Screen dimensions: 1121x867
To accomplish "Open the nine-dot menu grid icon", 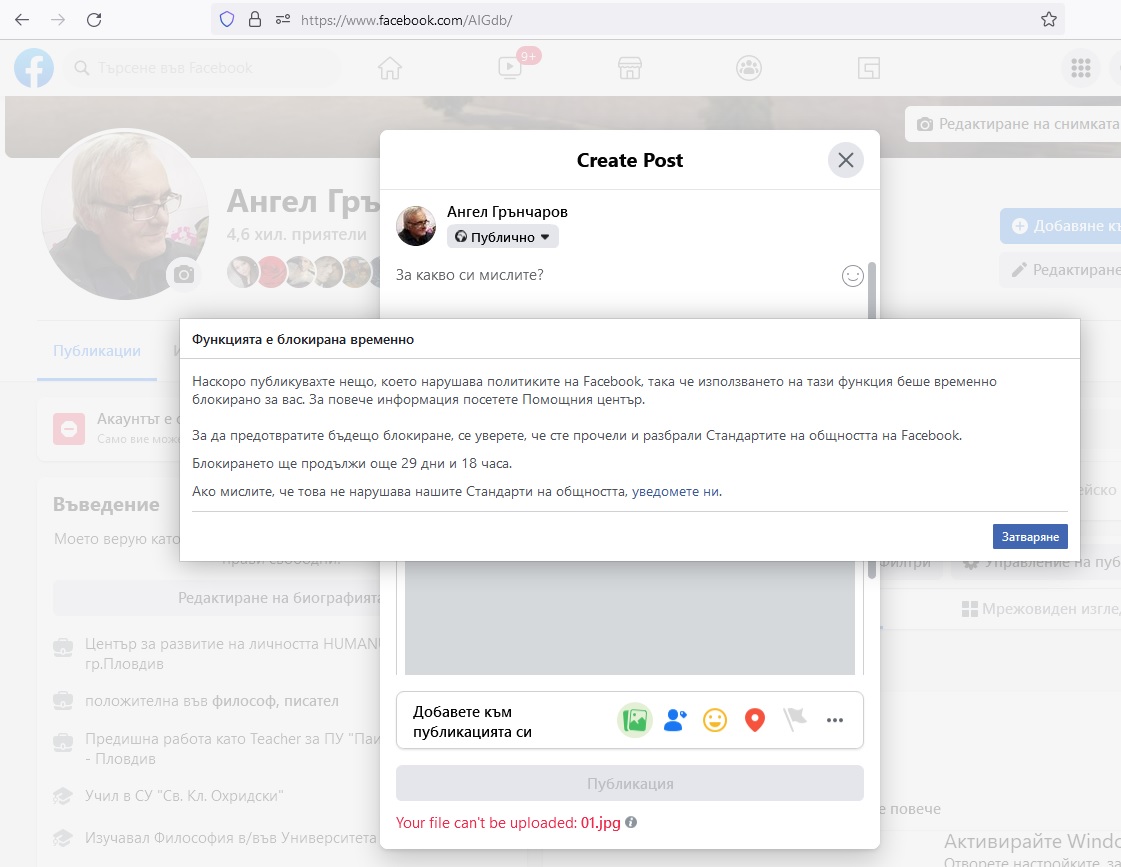I will click(1080, 68).
